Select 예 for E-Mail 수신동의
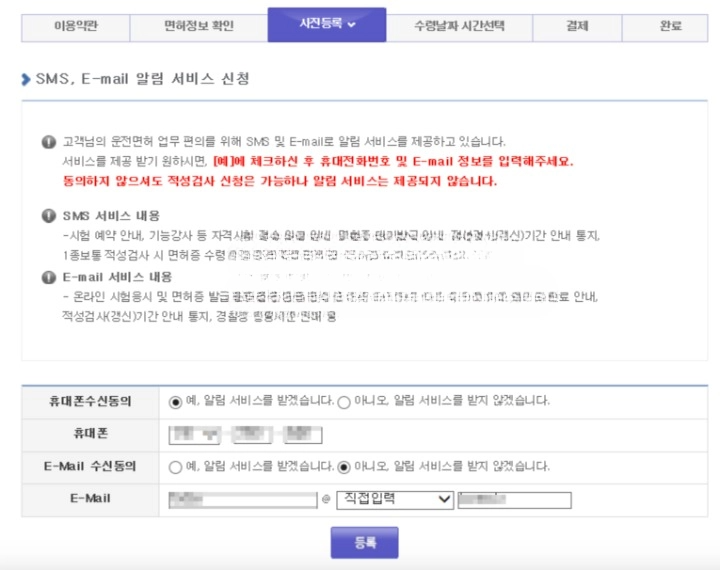Screen dimensions: 720x570 click(175, 467)
